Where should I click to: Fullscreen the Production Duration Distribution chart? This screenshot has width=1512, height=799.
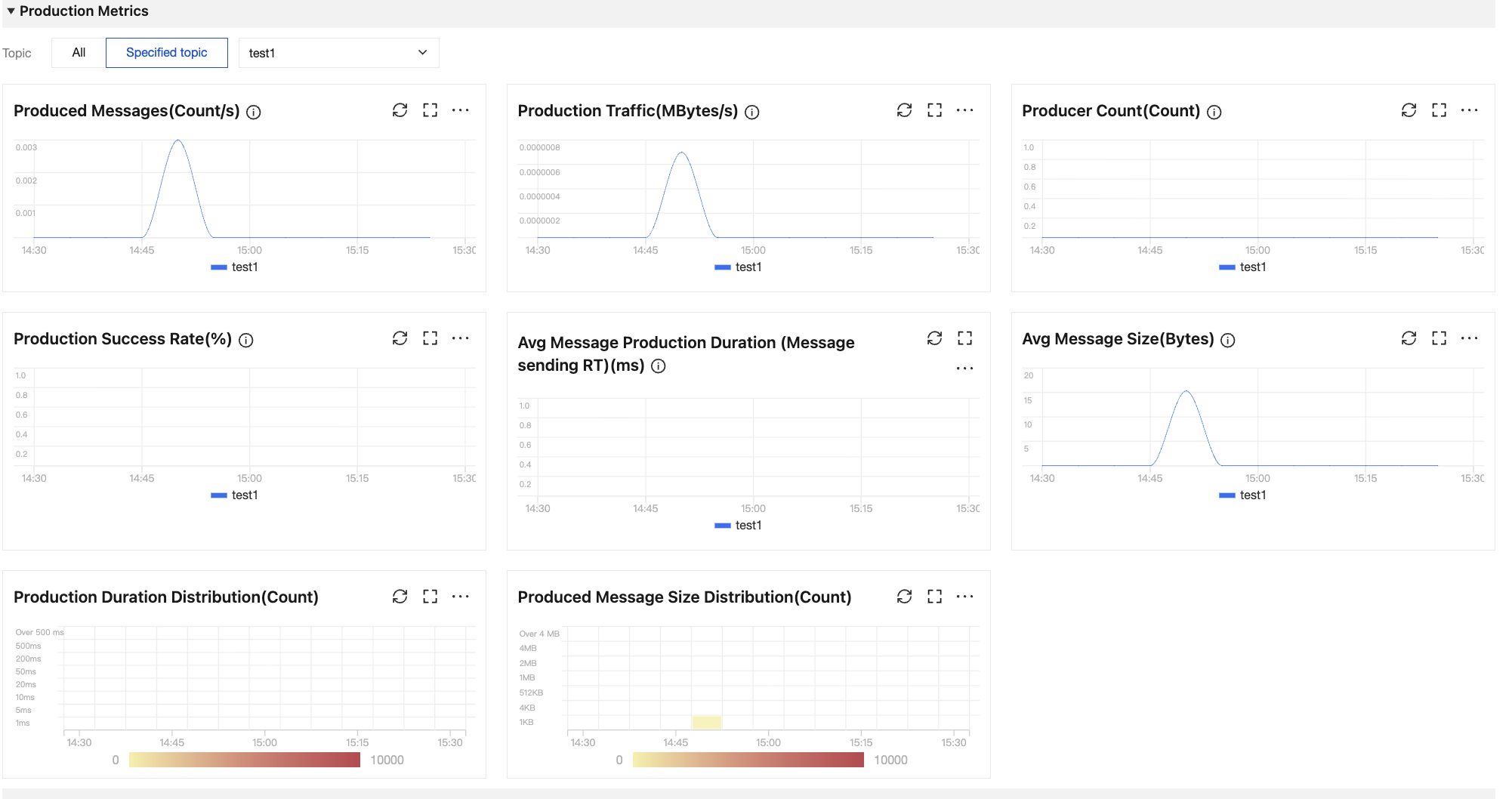(430, 597)
